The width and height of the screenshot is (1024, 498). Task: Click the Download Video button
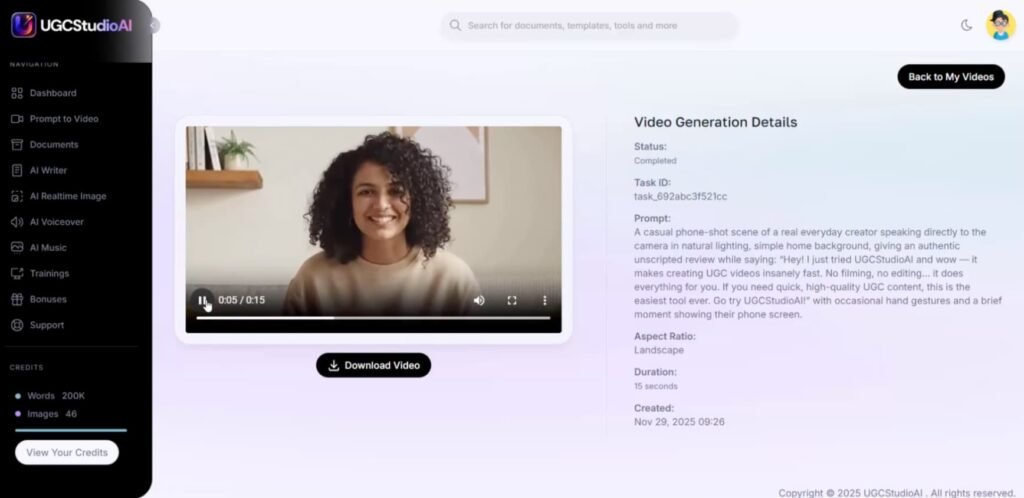tap(374, 366)
